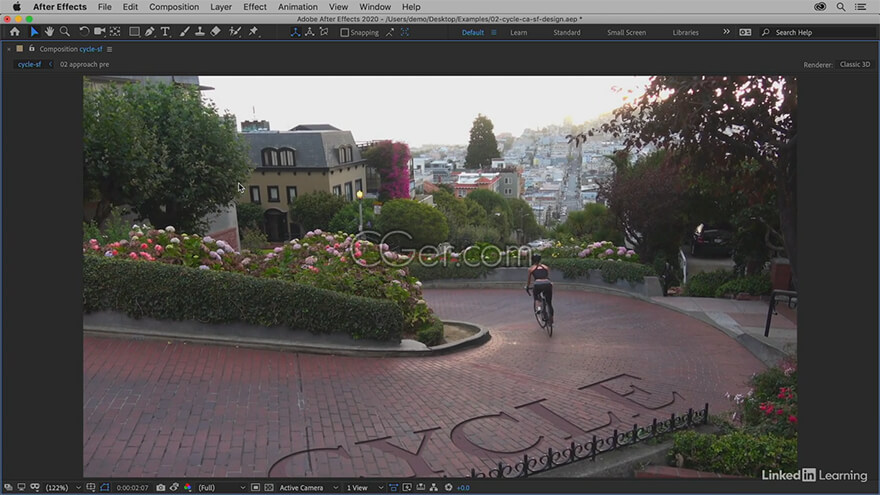The image size is (880, 495).
Task: Select the Pen tool
Action: (149, 32)
